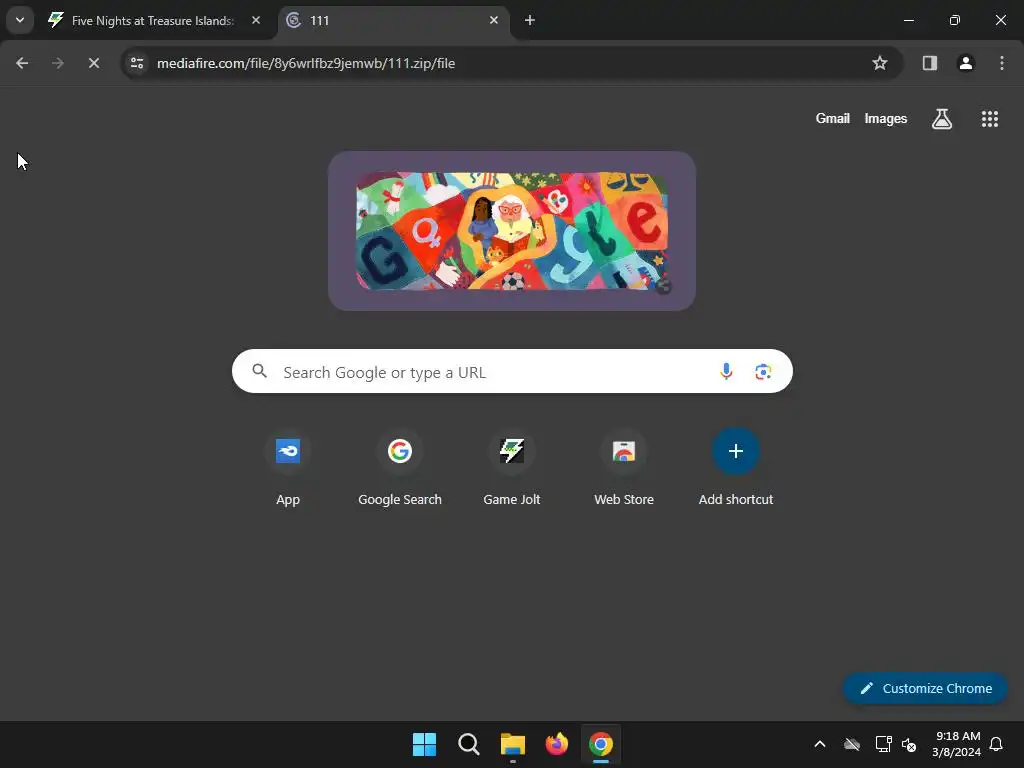The width and height of the screenshot is (1024, 768).
Task: Open the notification bell
Action: pos(996,744)
